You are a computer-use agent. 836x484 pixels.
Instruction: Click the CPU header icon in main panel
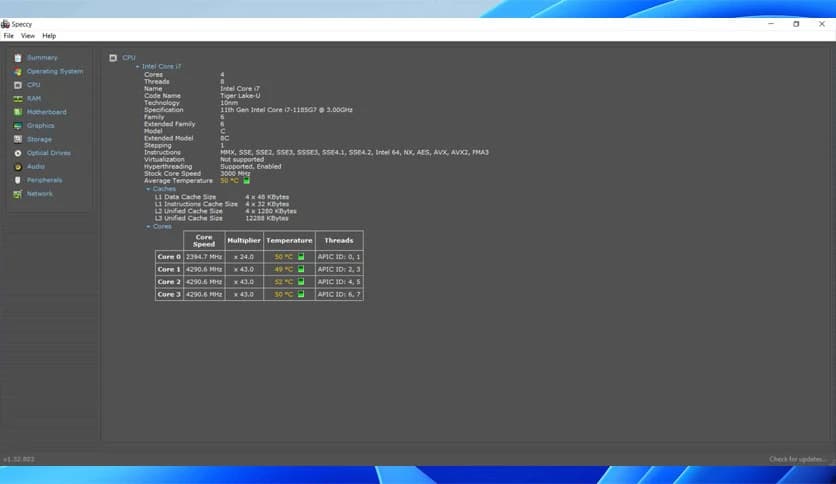(x=113, y=58)
